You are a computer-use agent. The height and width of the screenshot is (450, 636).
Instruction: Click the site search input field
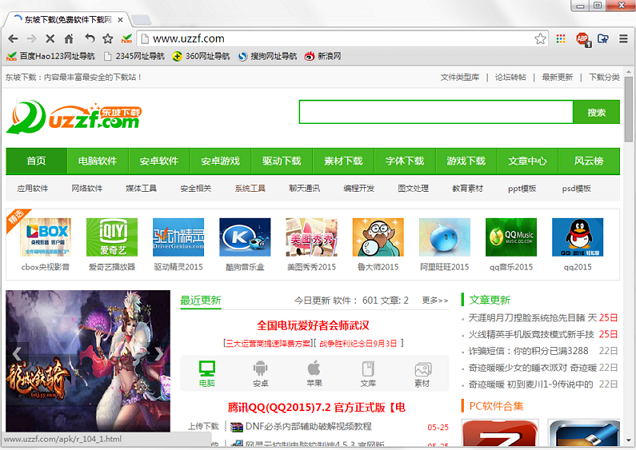436,112
